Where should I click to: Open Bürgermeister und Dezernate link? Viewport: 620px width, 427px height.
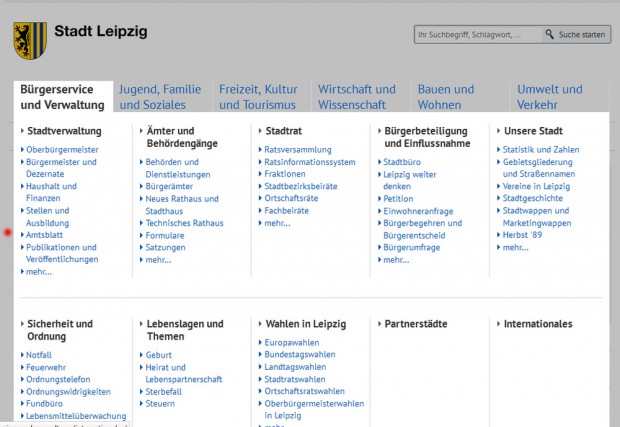61,168
